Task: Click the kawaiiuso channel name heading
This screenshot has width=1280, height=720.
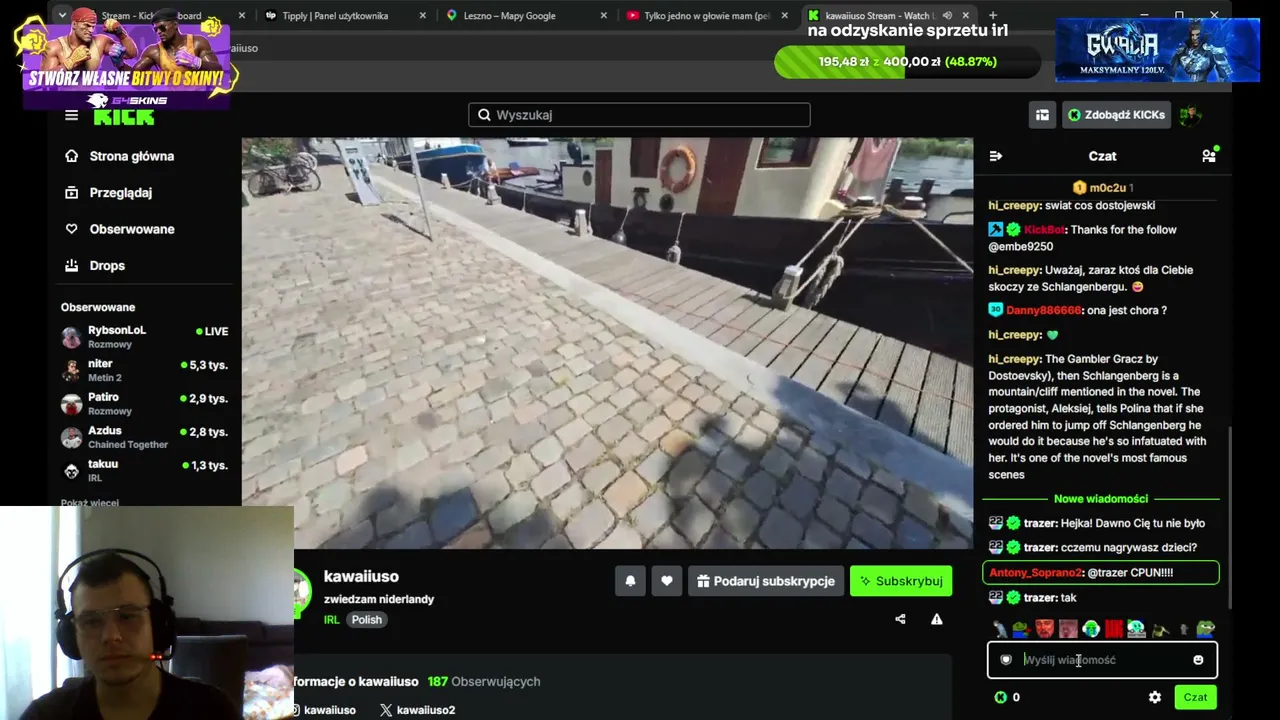Action: tap(361, 577)
